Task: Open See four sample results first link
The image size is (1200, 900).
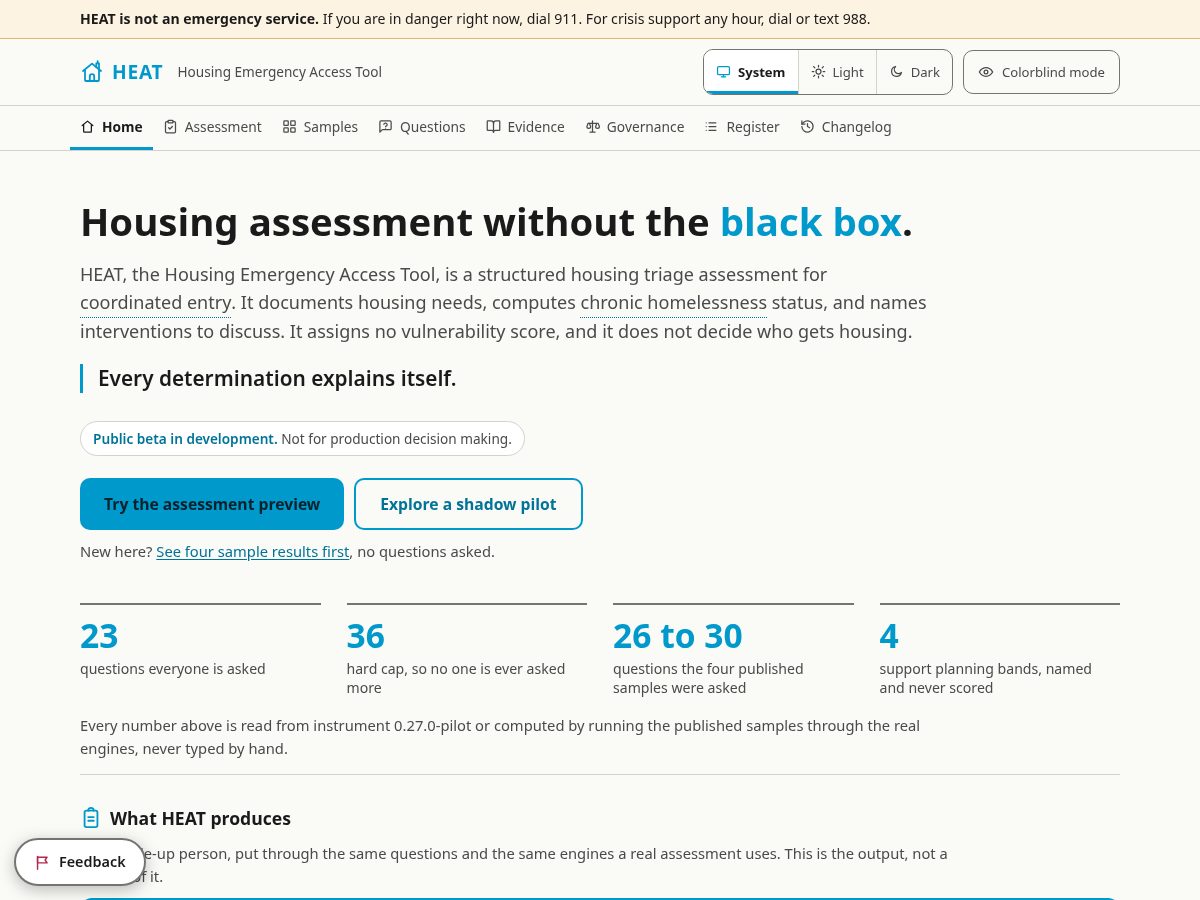Action: (x=253, y=552)
